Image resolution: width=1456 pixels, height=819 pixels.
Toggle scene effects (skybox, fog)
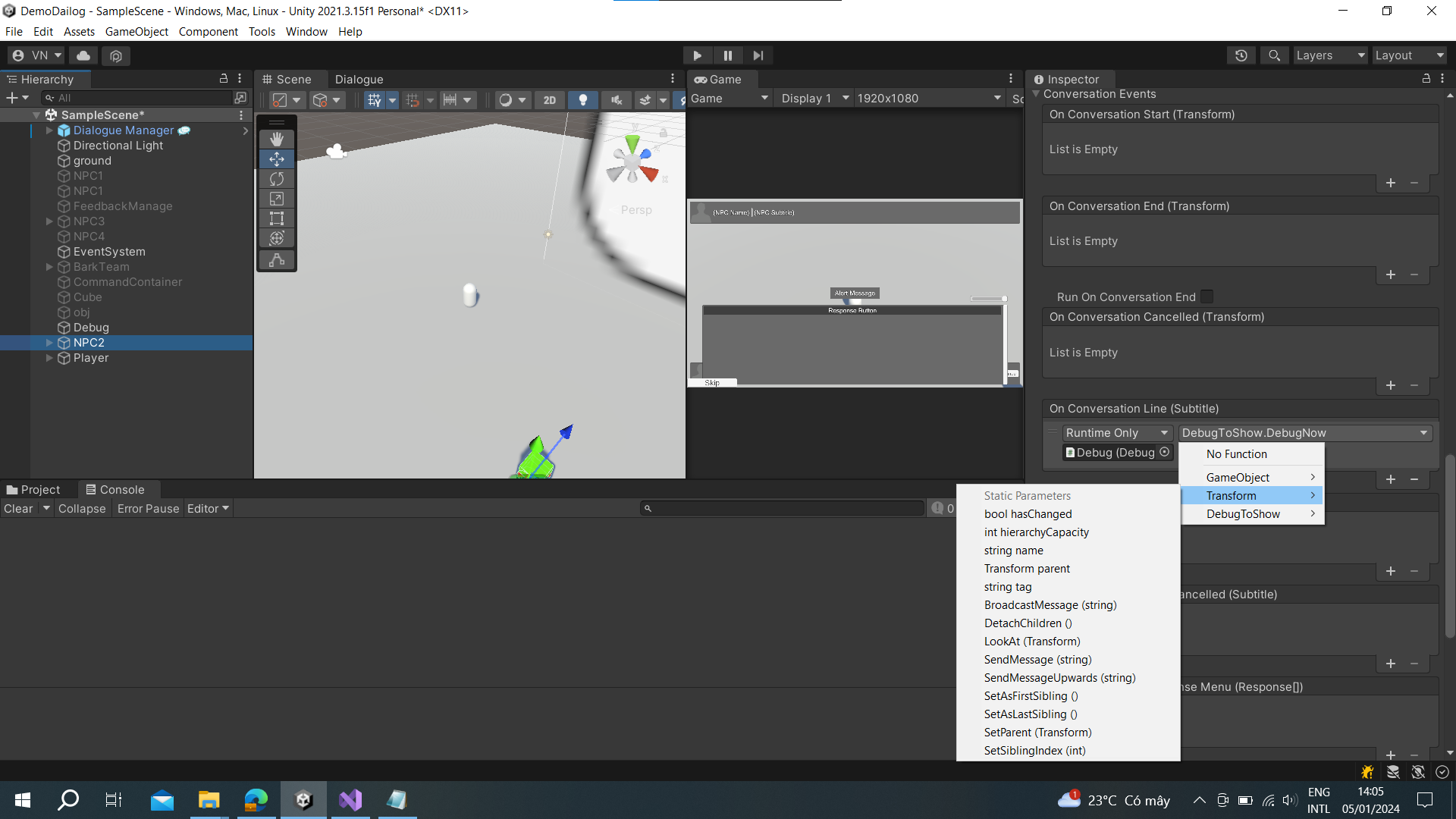point(645,100)
